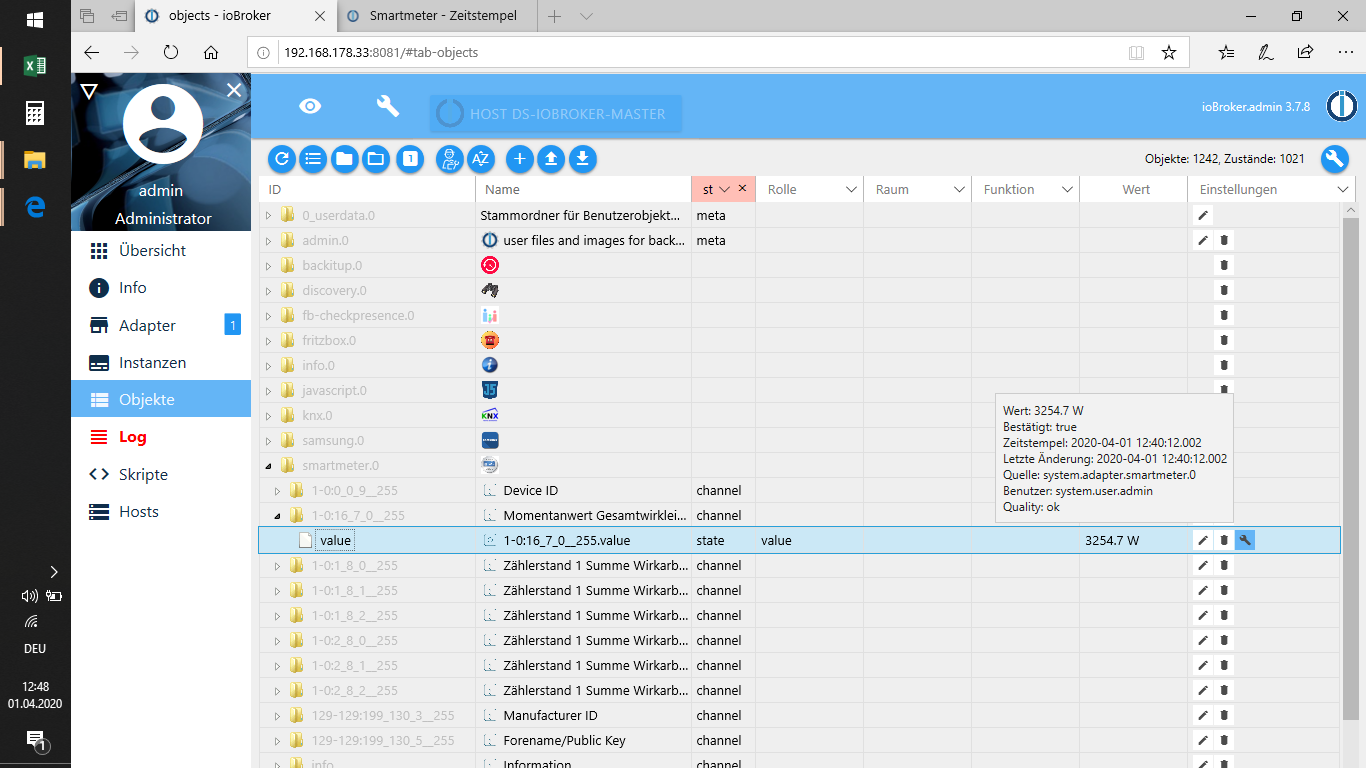Close the sidebar with the X icon

(234, 91)
